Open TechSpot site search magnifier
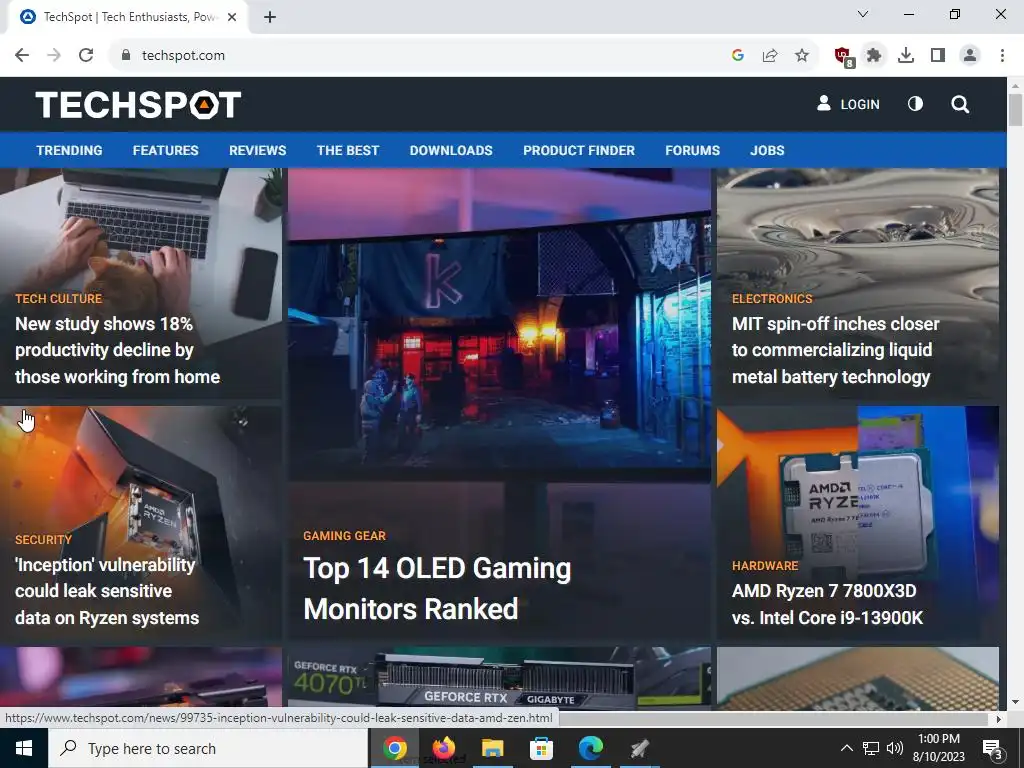The image size is (1024, 768). tap(960, 104)
